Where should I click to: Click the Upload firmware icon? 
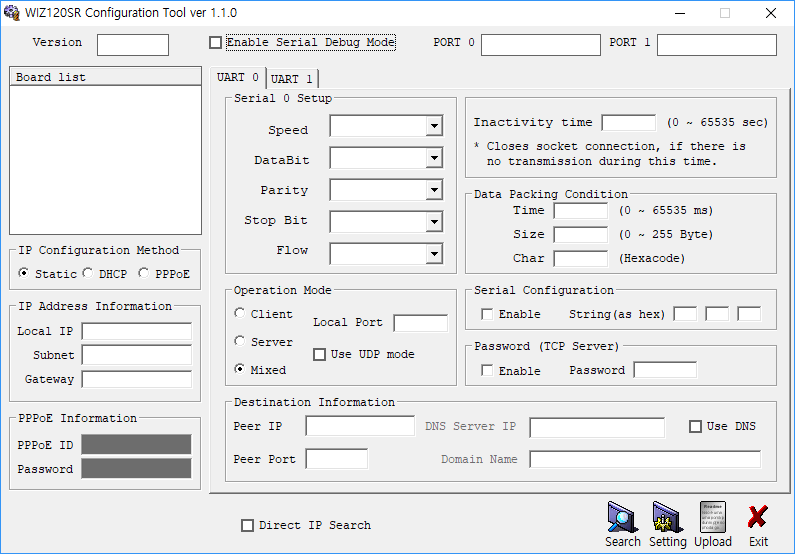[x=713, y=518]
